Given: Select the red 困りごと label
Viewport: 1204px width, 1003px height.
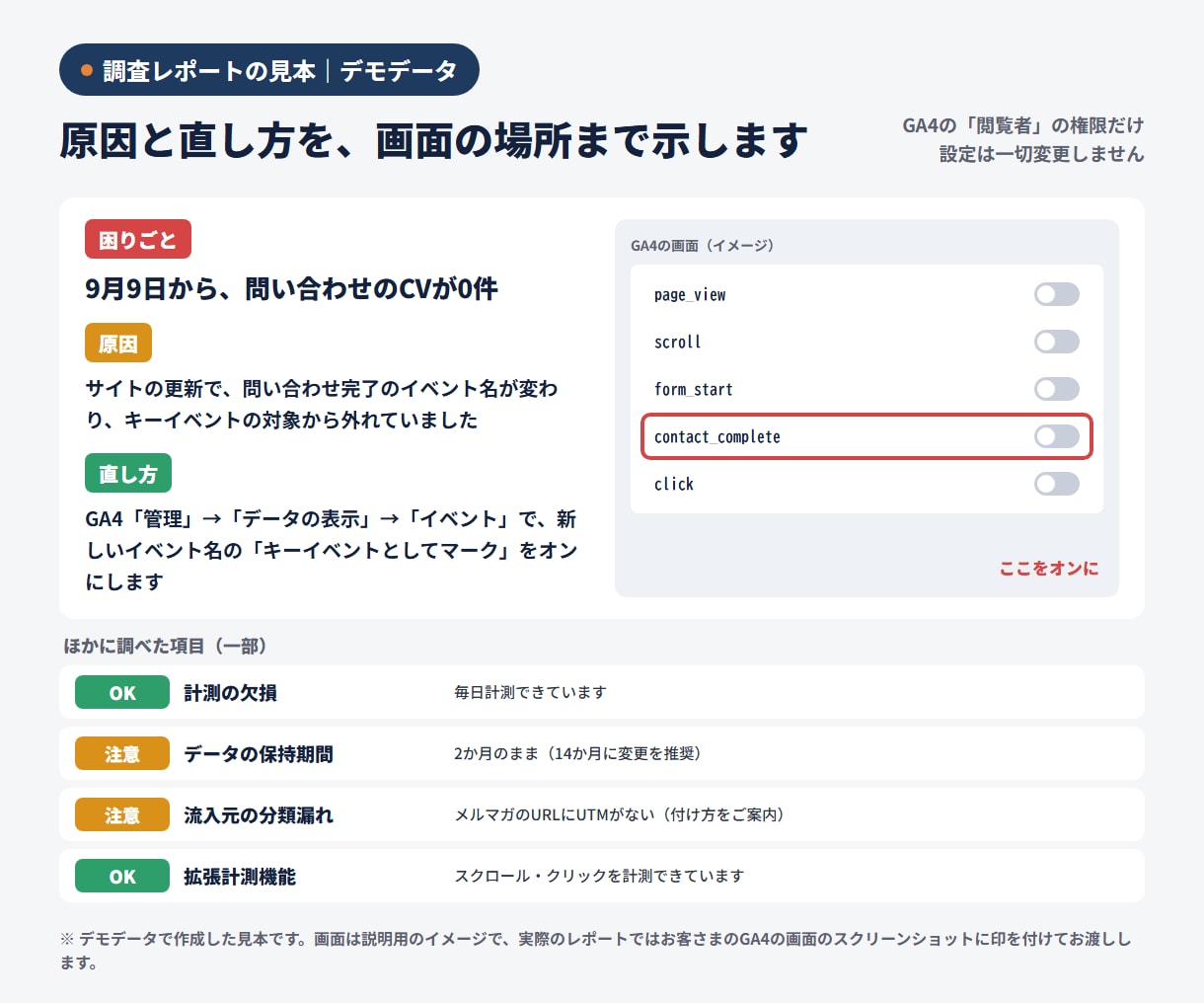Looking at the screenshot, I should click(138, 239).
